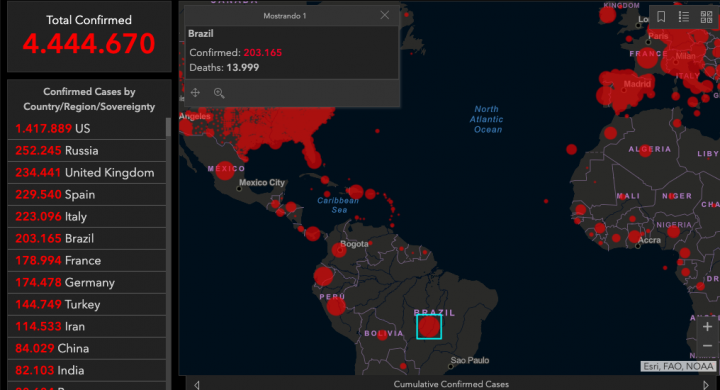
Task: Click the pan icon in the Brazil popup
Action: (195, 93)
